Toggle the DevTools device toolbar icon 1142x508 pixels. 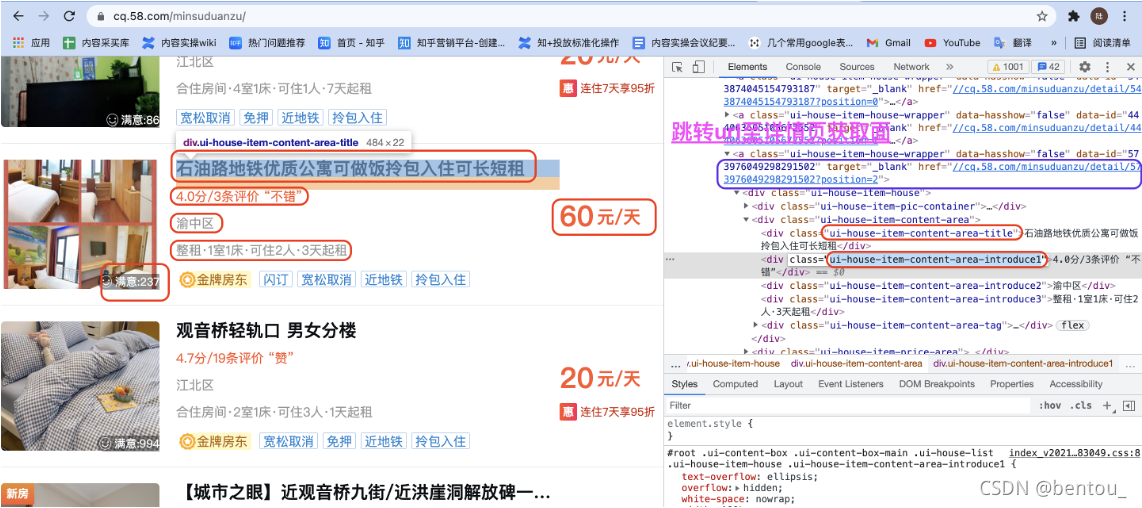pyautogui.click(x=698, y=67)
